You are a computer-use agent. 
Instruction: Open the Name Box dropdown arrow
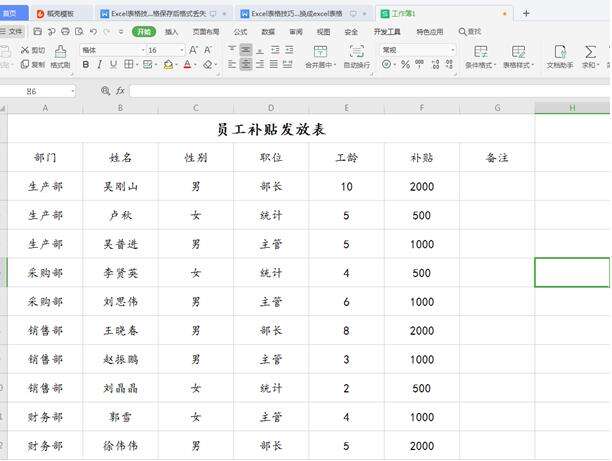point(73,91)
